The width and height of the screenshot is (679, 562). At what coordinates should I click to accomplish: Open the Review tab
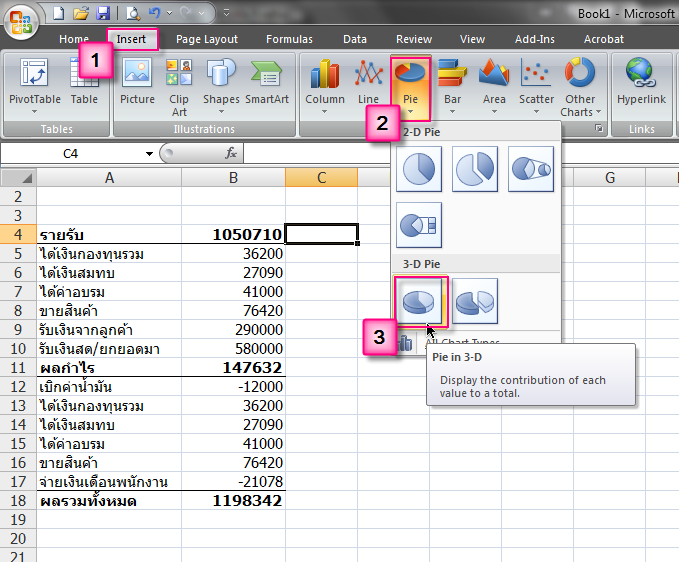(414, 39)
